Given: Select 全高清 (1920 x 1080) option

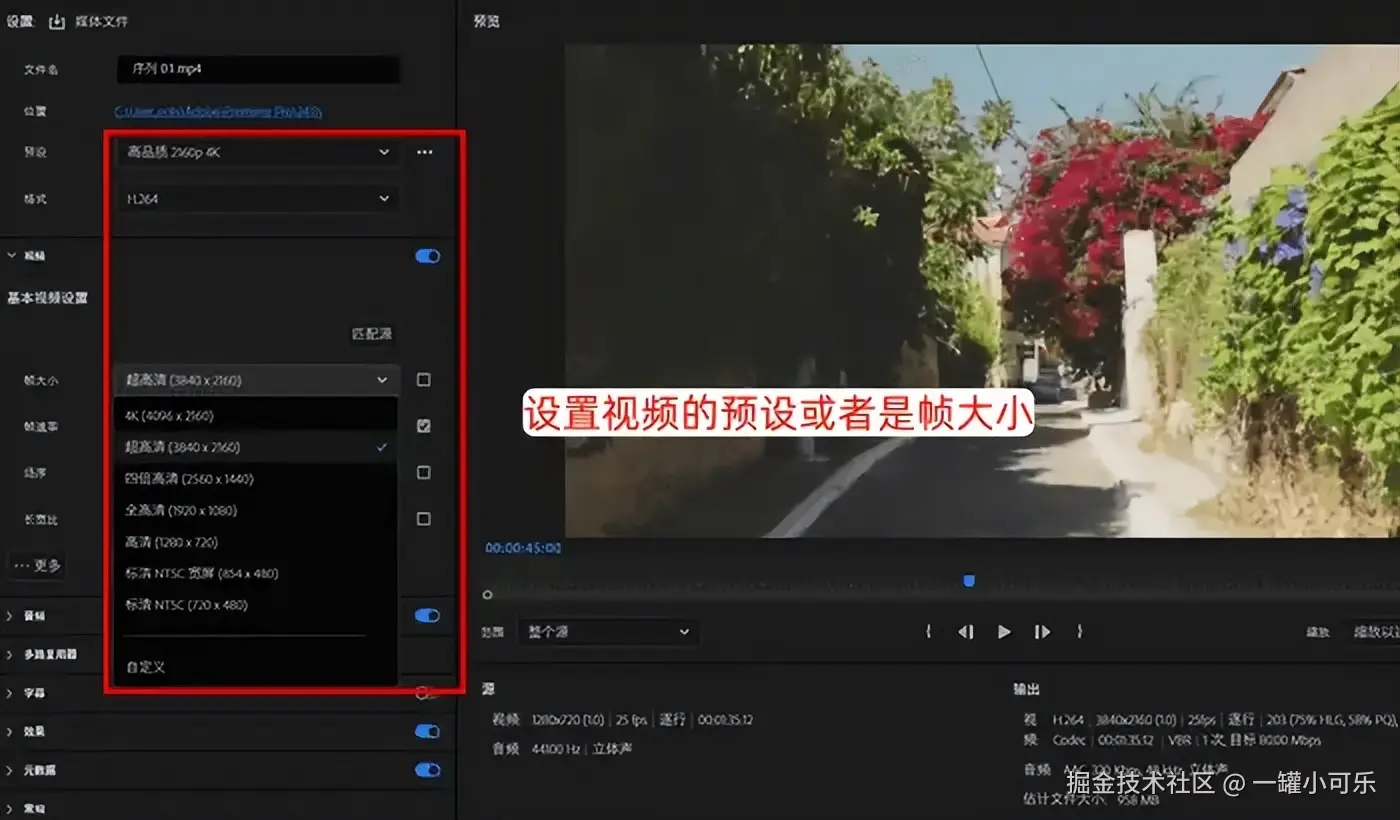Looking at the screenshot, I should [x=256, y=510].
